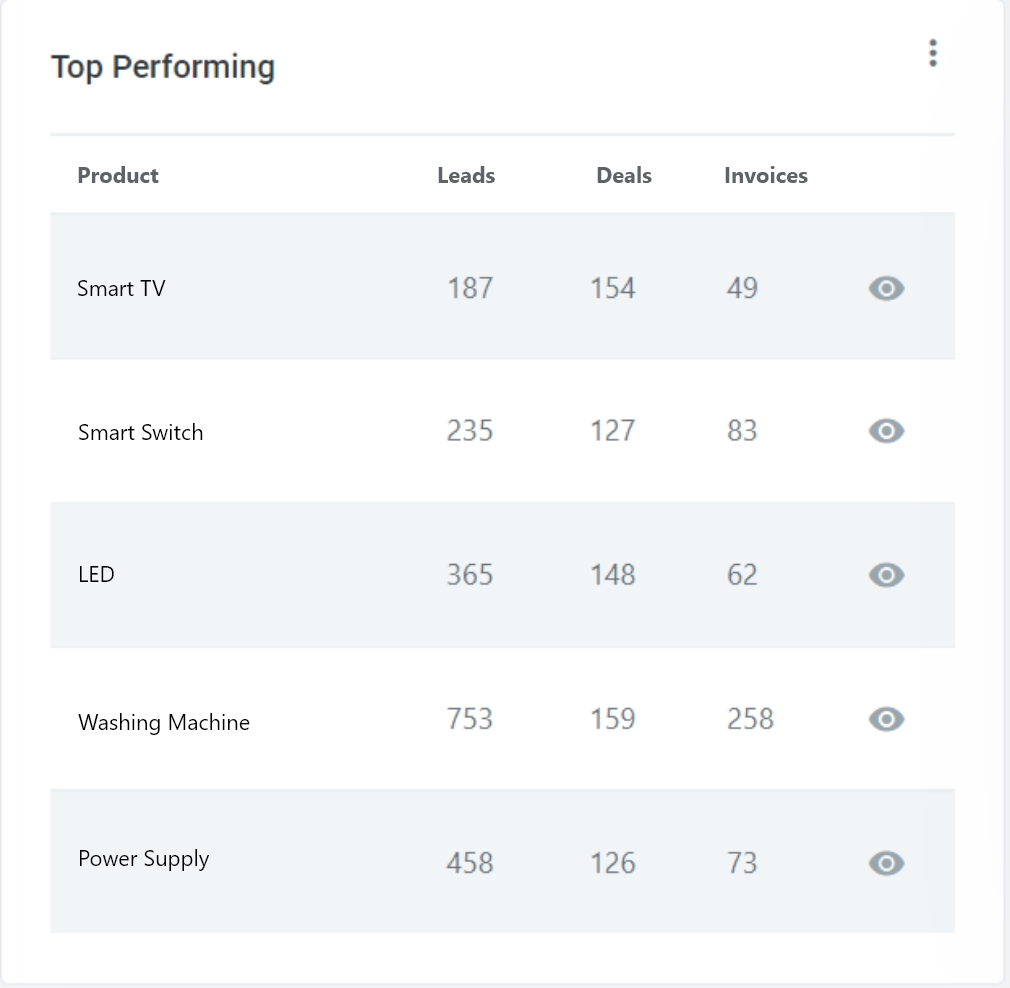Click the LED product name
Screen dimensions: 1010x988
(96, 574)
